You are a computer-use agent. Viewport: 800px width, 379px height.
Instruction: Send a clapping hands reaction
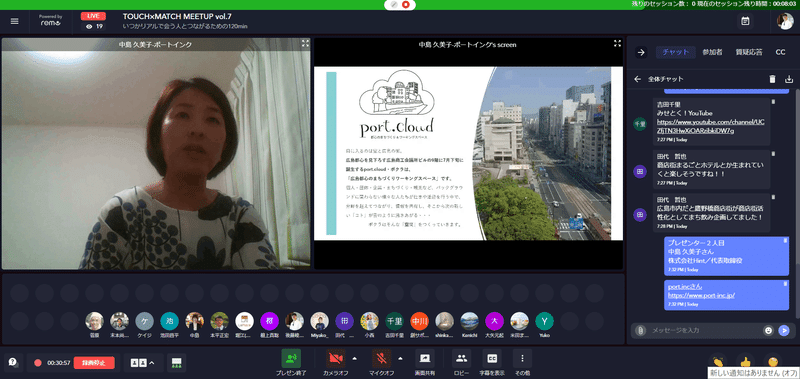(x=719, y=362)
